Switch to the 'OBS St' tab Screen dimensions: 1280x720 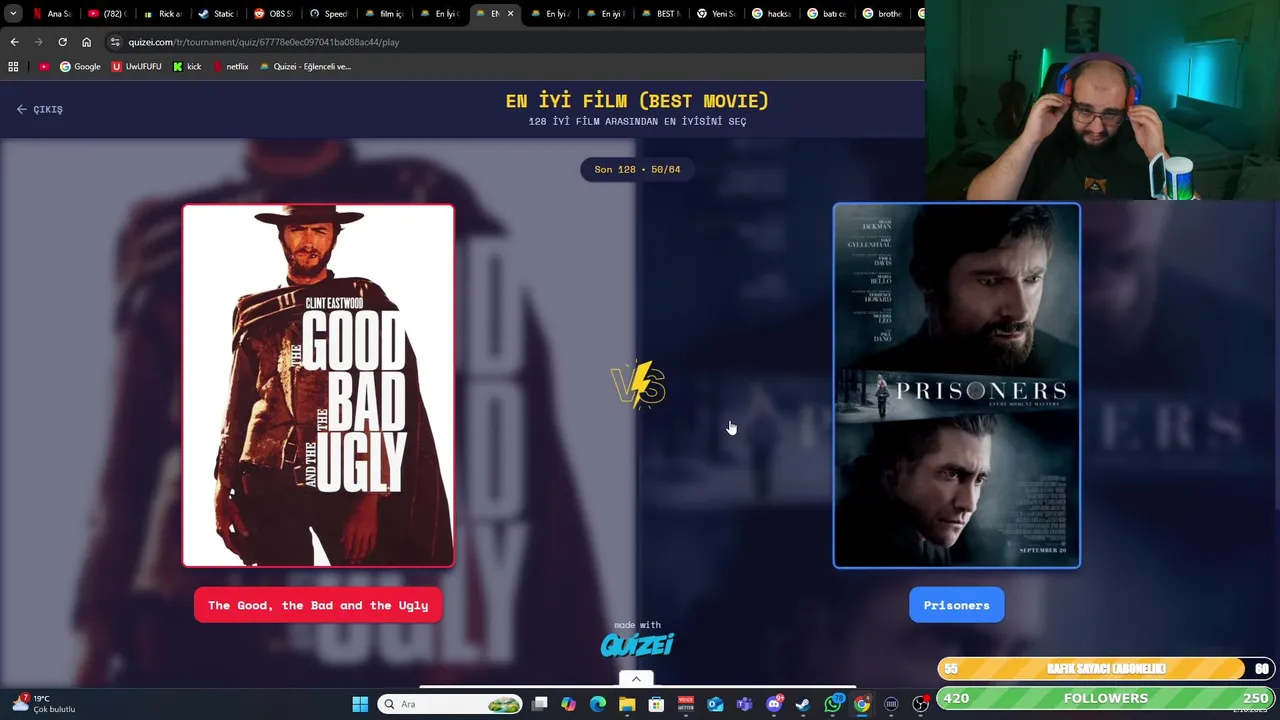(x=272, y=14)
